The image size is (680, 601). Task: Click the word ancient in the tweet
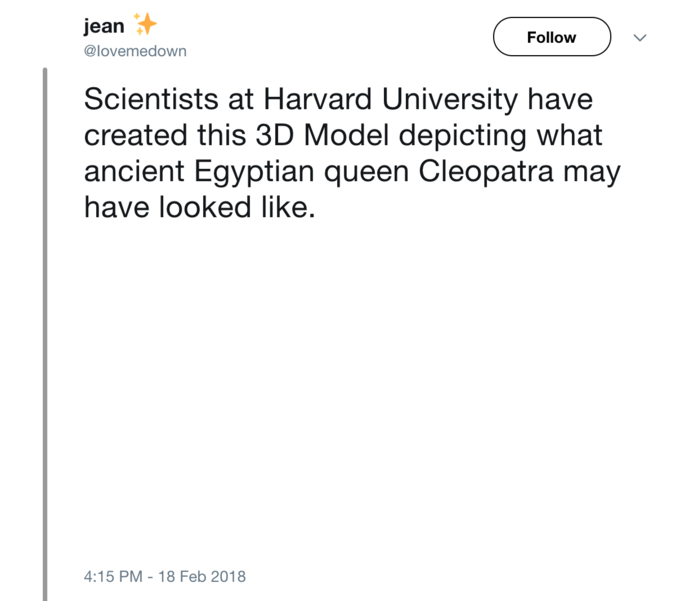134,171
